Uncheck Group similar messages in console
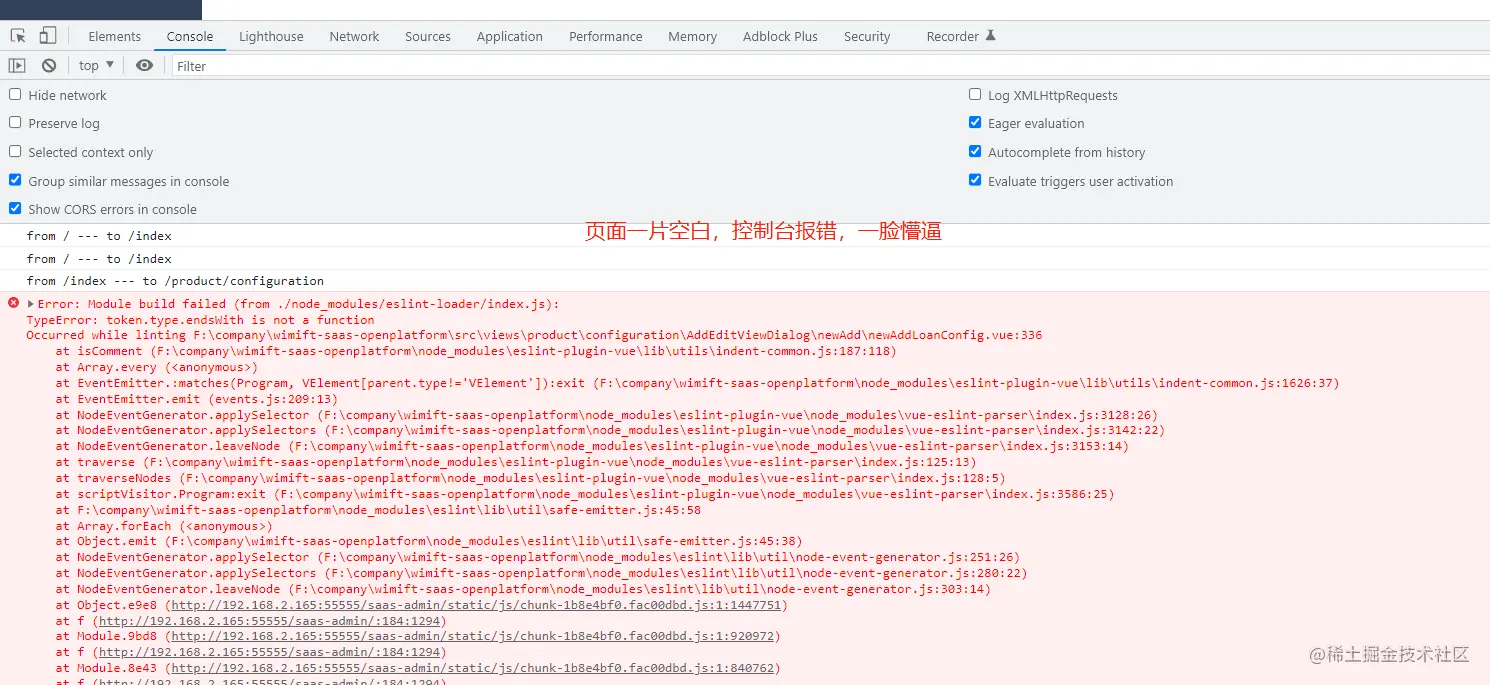Screen dimensions: 1490x685 point(15,180)
